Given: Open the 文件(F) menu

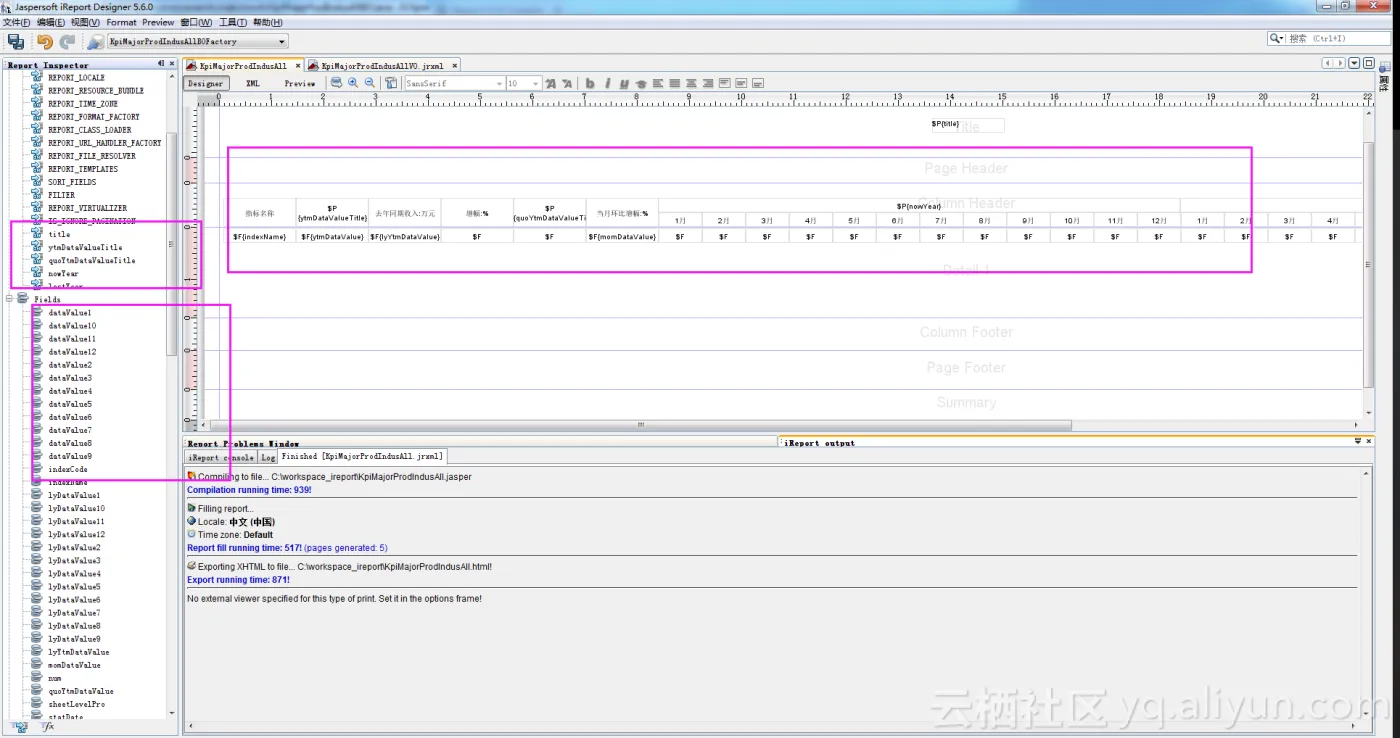Looking at the screenshot, I should [x=17, y=22].
